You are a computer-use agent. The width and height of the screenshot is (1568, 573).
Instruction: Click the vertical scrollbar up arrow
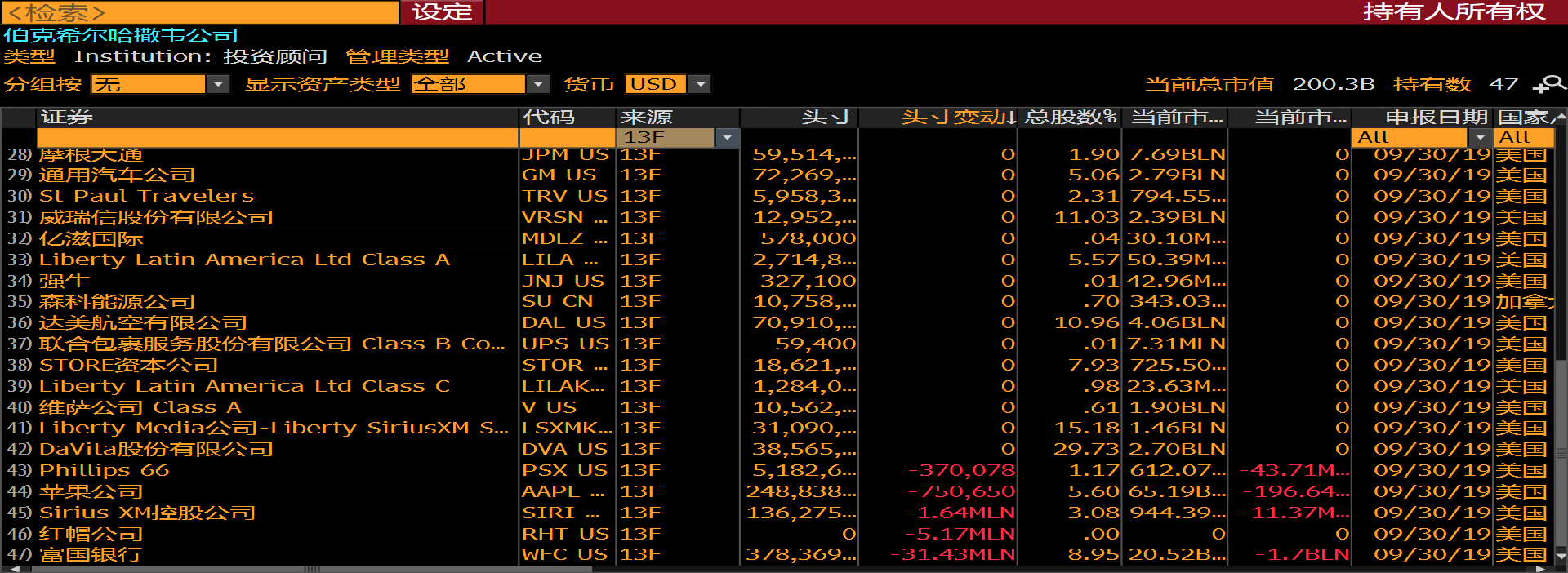point(1561,117)
